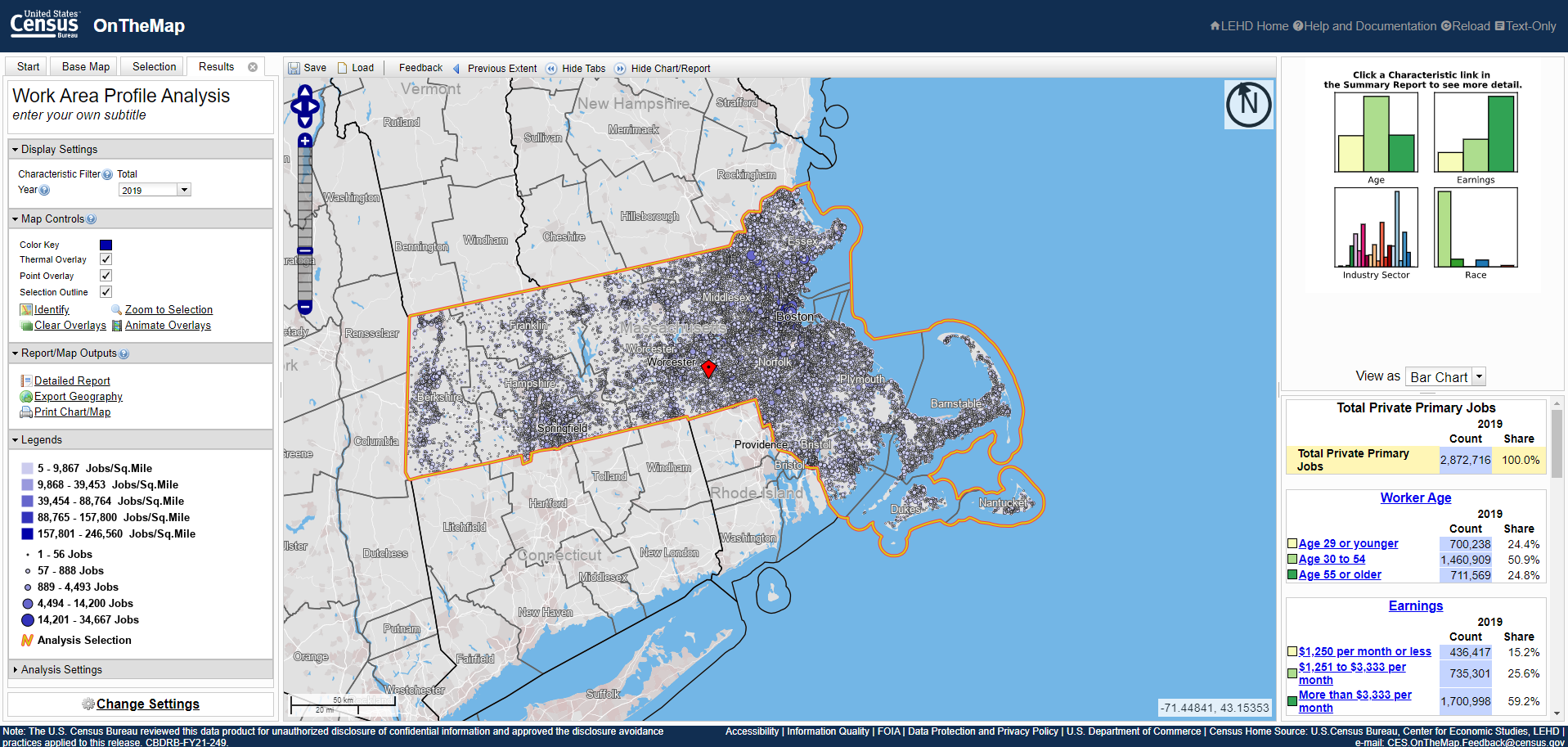
Task: Open Help and Documentation link
Action: pyautogui.click(x=1364, y=26)
